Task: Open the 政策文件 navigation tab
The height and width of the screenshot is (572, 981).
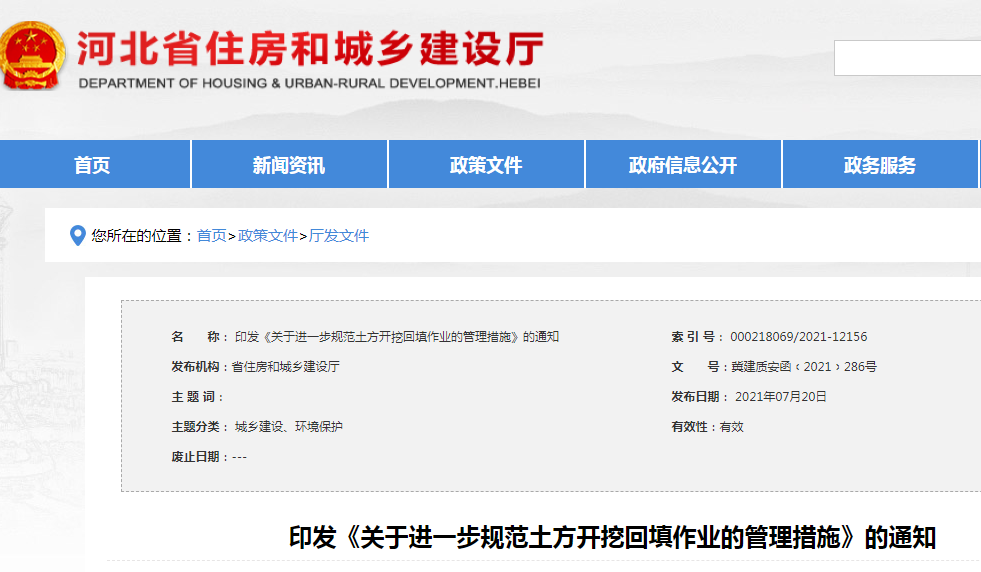Action: [x=486, y=165]
